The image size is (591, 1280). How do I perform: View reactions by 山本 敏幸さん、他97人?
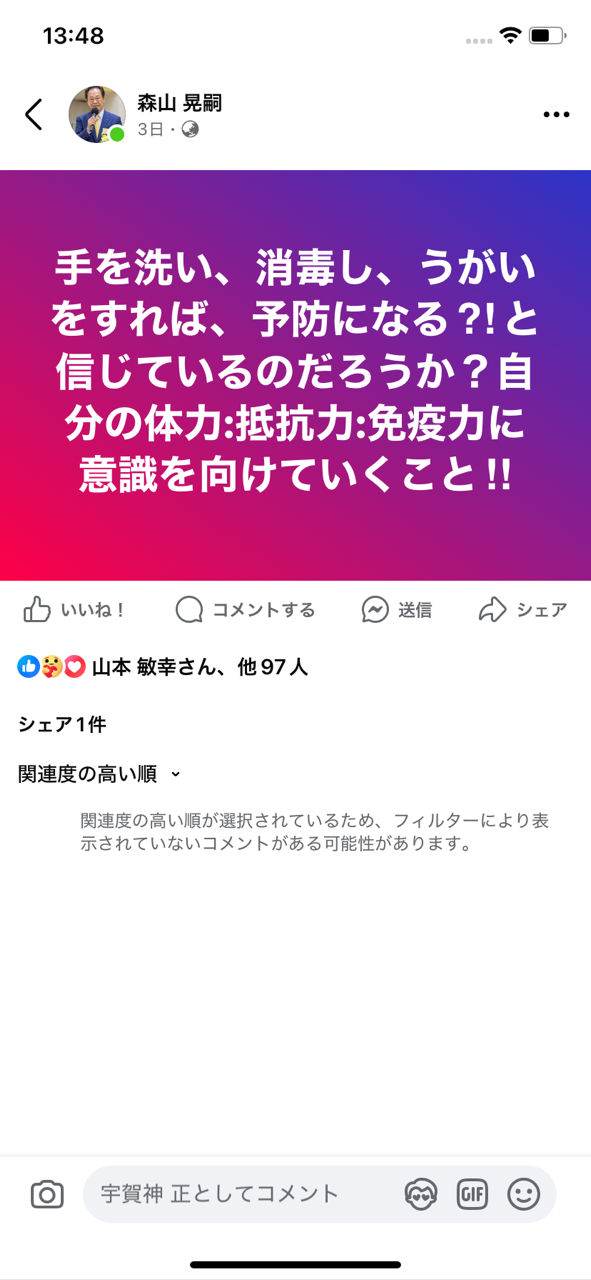pyautogui.click(x=200, y=667)
